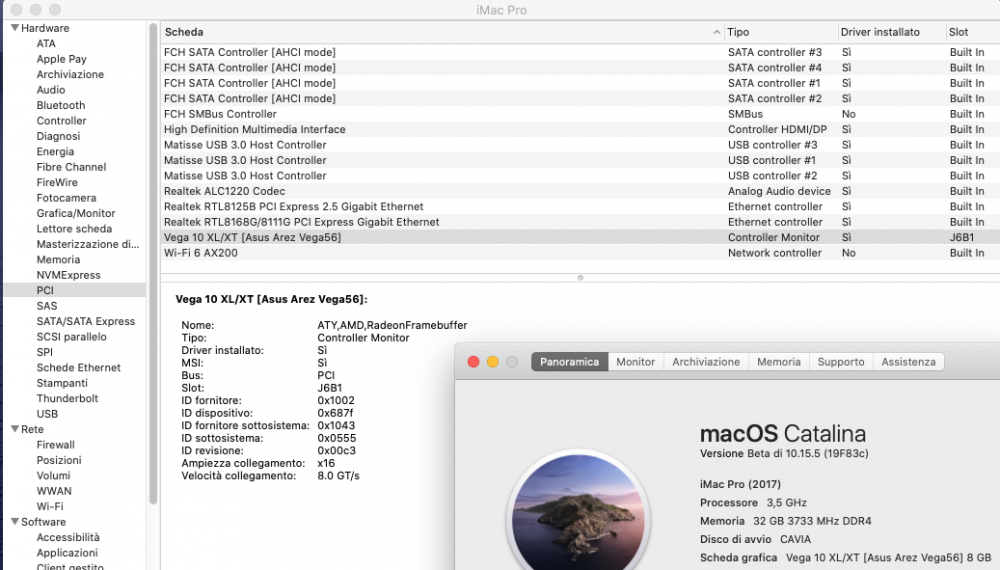Select Stampanti in the sidebar
1000x570 pixels.
pos(62,383)
